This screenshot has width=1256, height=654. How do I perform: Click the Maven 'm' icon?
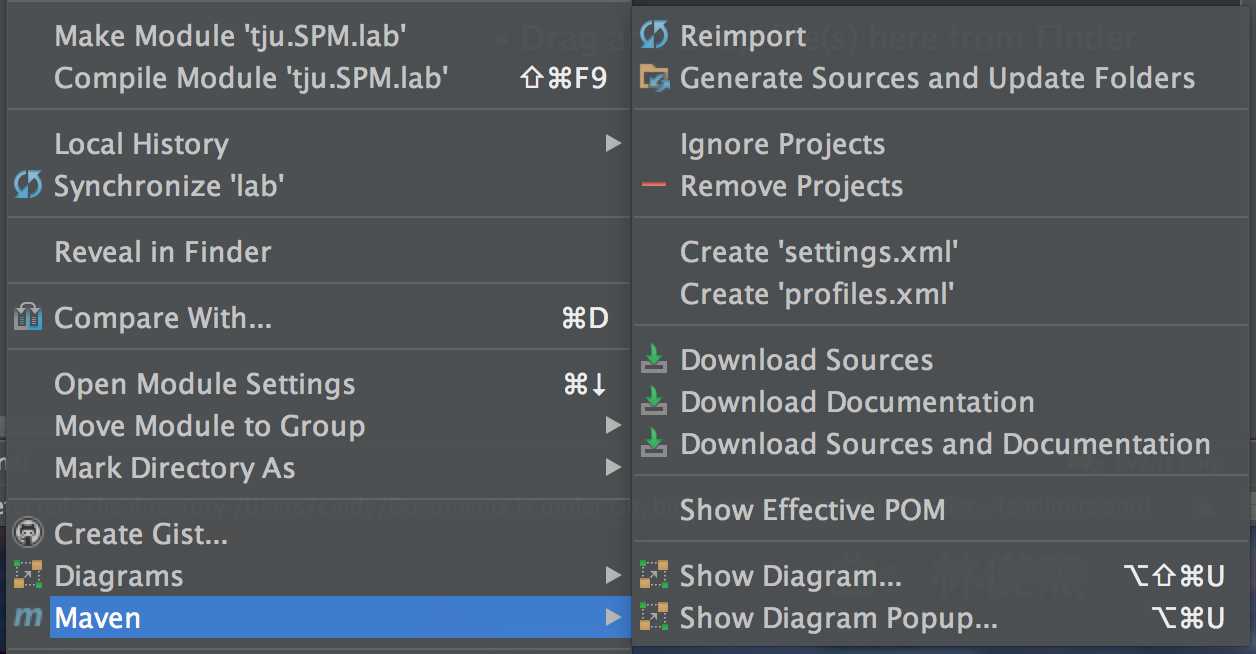coord(28,618)
